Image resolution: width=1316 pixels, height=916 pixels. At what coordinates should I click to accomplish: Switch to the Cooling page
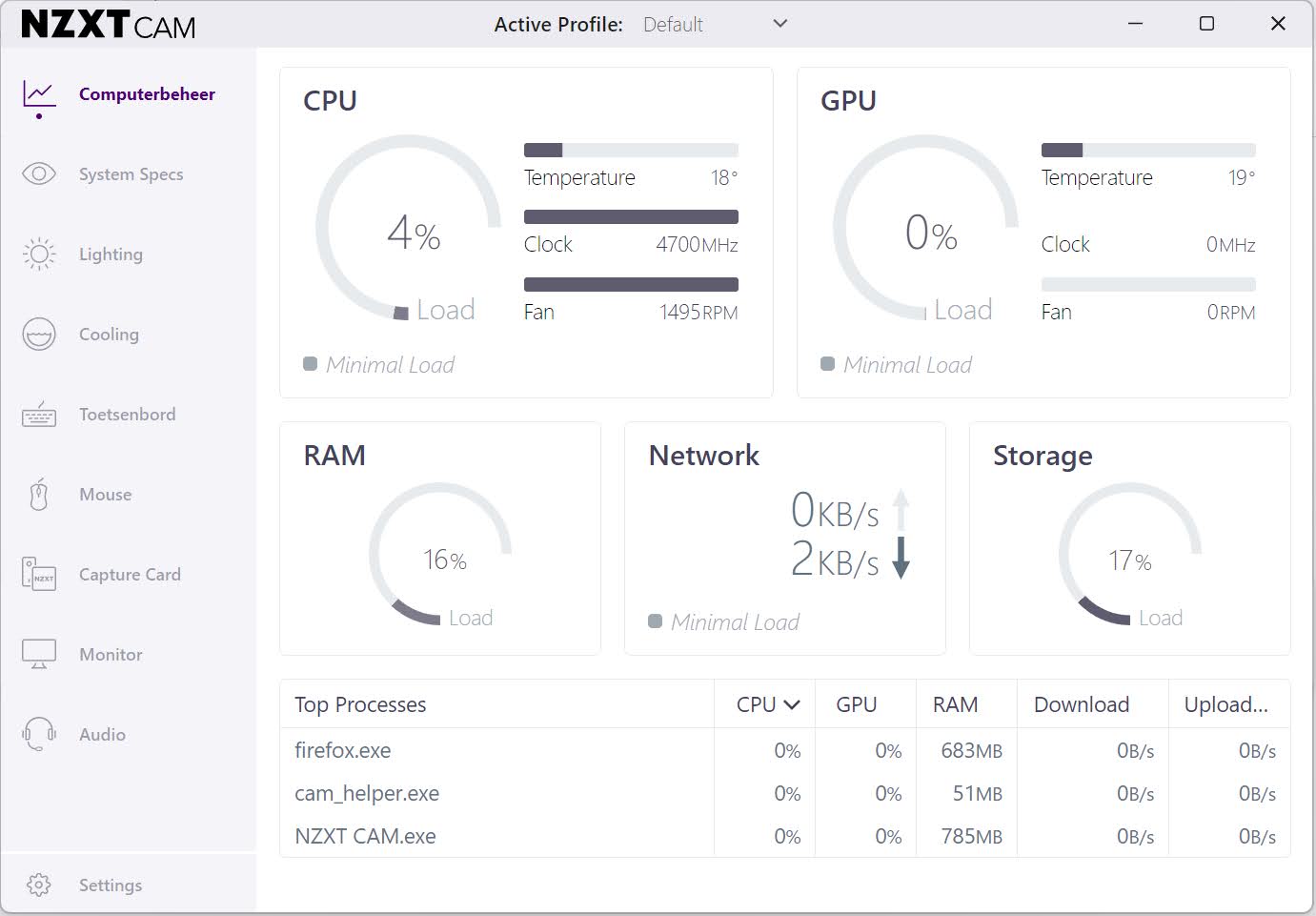click(x=109, y=335)
